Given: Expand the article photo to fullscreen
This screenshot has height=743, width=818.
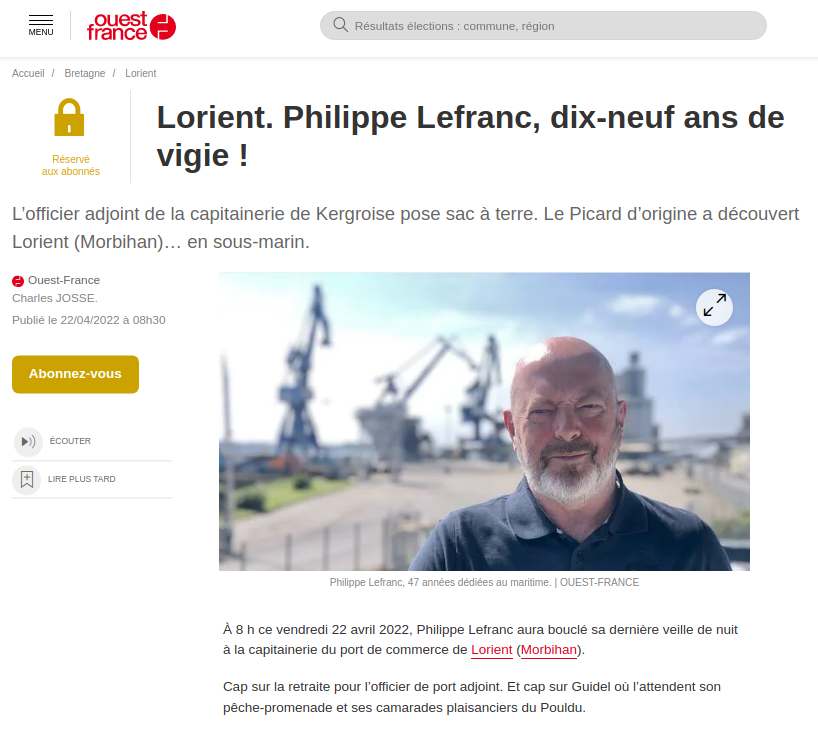Looking at the screenshot, I should (x=714, y=307).
